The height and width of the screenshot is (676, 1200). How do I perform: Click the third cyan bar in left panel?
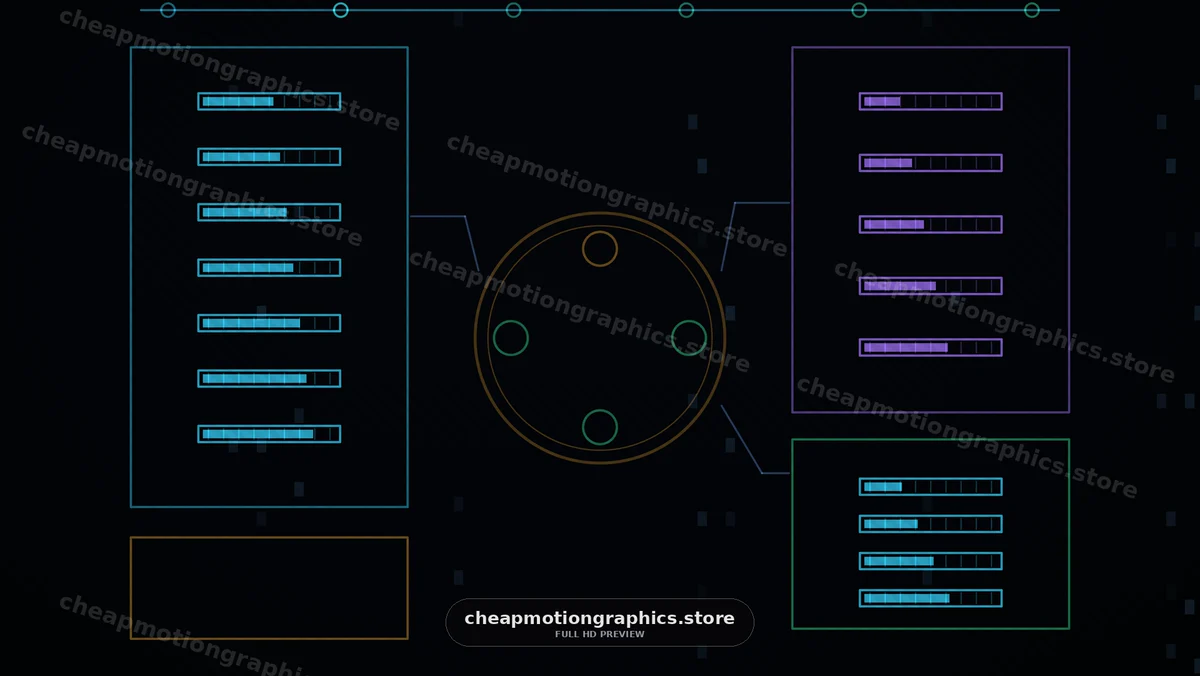269,212
